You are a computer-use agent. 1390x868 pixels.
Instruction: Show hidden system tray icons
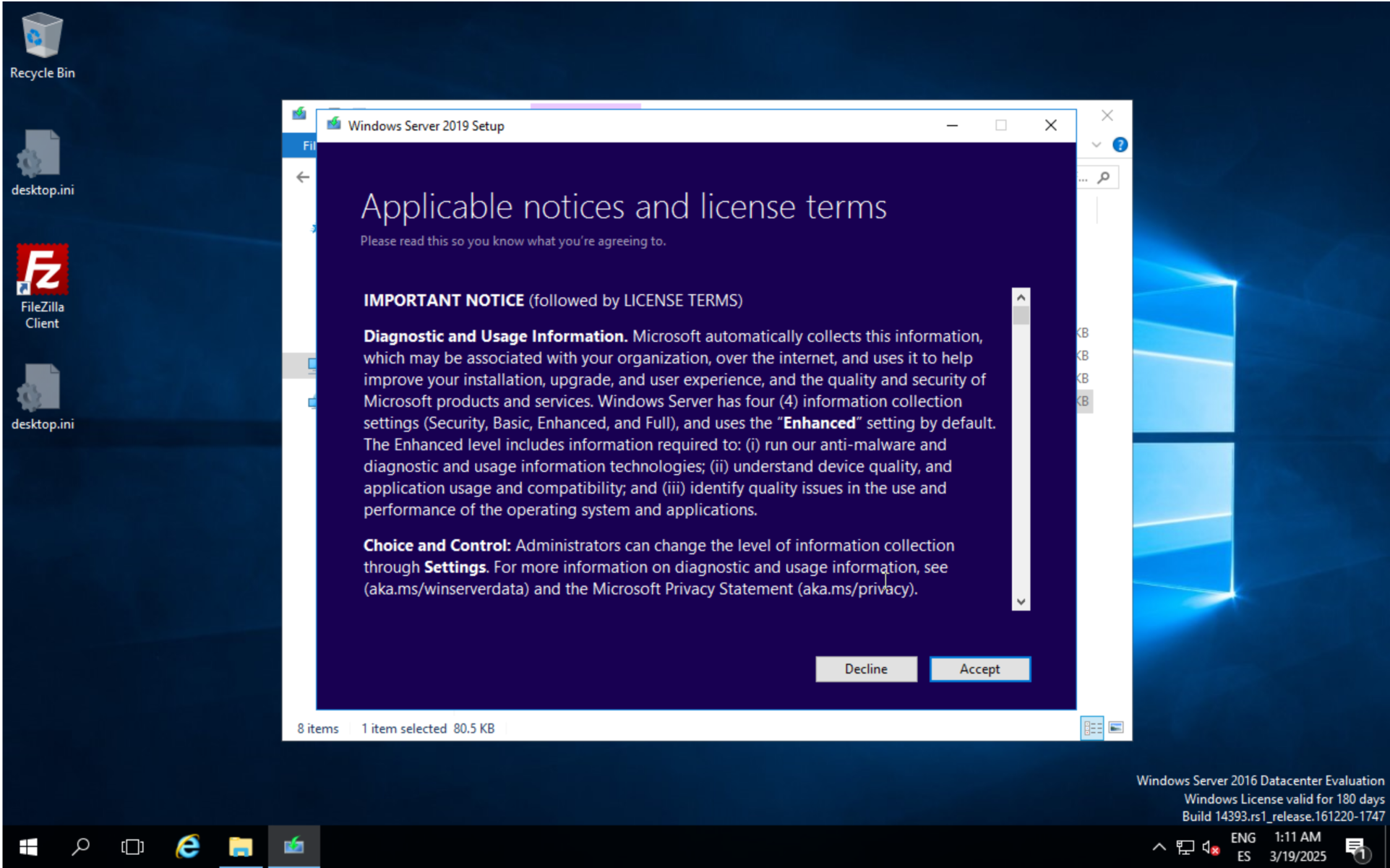1159,847
